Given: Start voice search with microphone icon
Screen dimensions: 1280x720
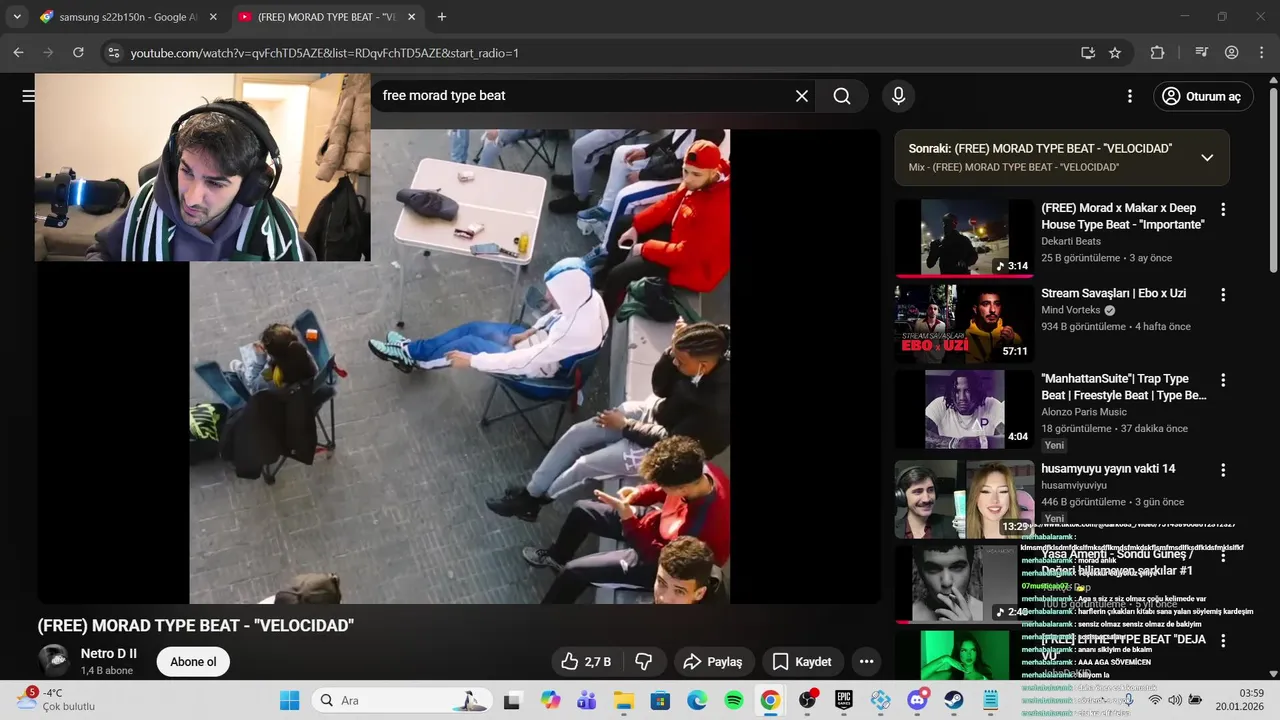Looking at the screenshot, I should tap(898, 96).
